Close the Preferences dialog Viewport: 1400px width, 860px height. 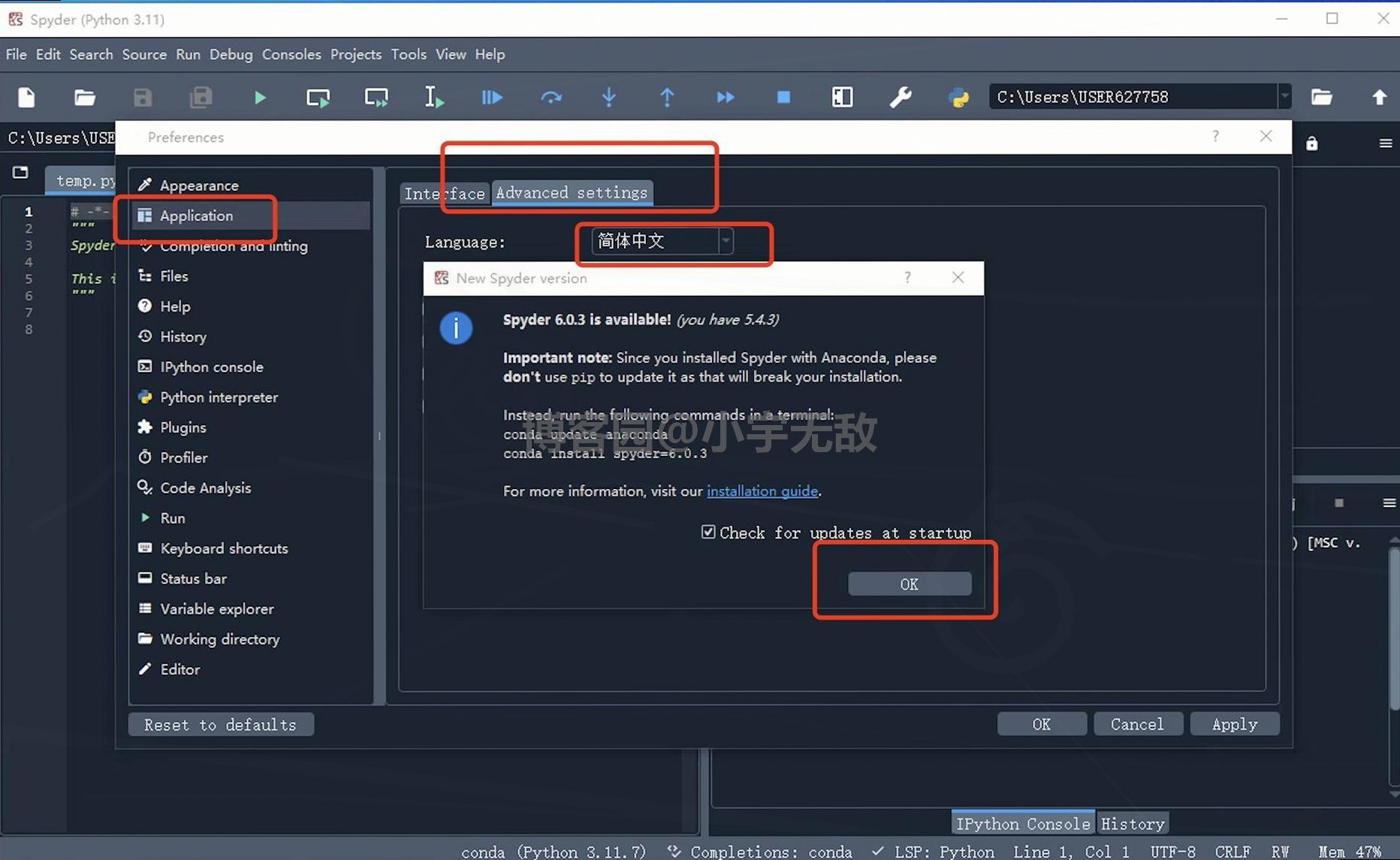1266,136
